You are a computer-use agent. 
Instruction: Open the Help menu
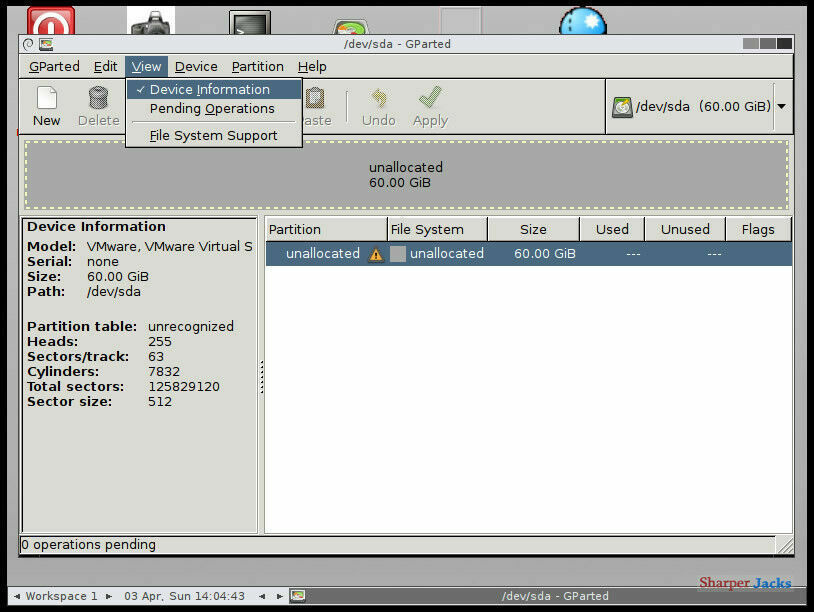coord(312,66)
